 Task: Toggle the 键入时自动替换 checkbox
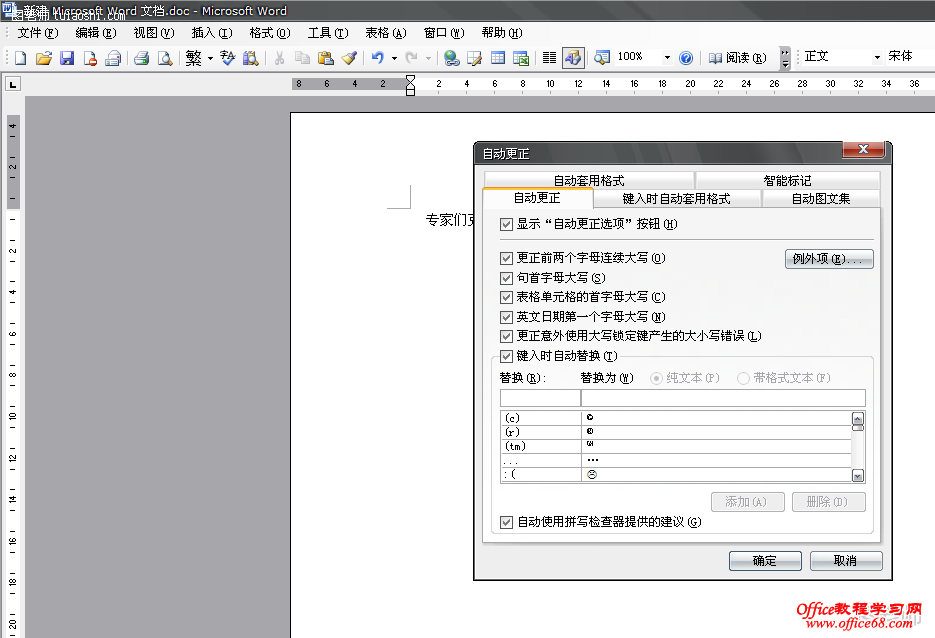tap(506, 356)
